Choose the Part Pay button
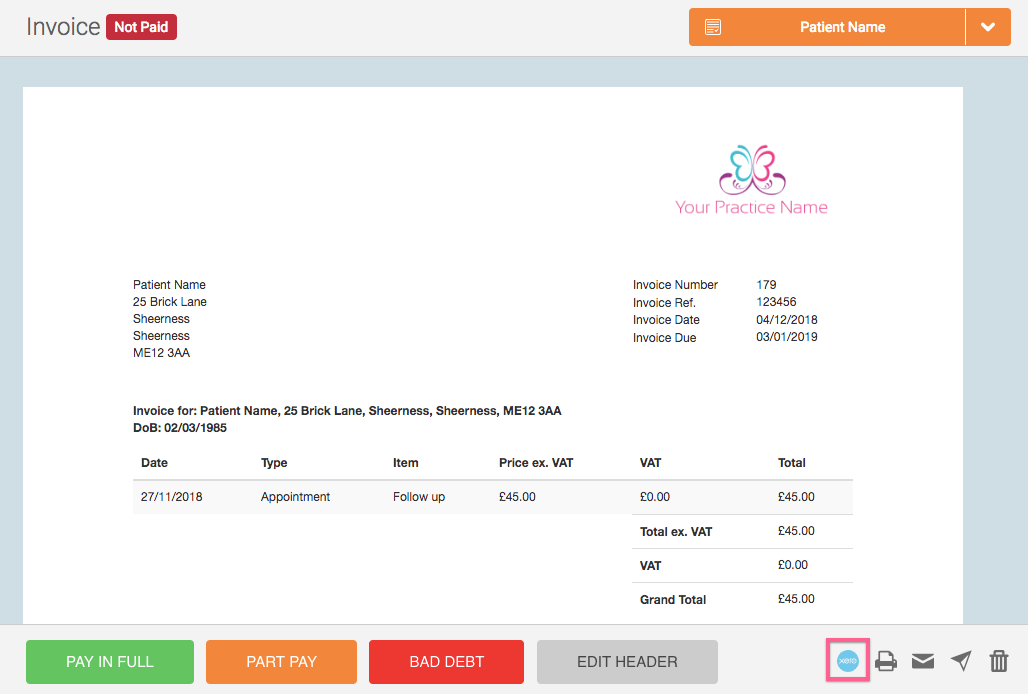The width and height of the screenshot is (1028, 694). 281,662
